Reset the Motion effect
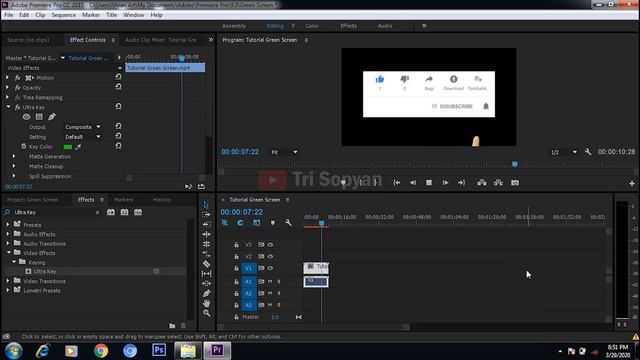 pos(118,77)
